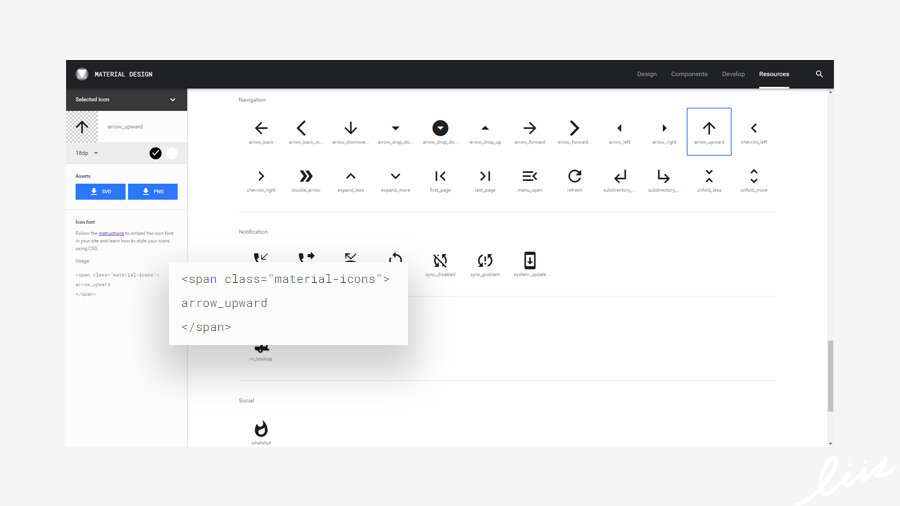
Task: Open the Design menu item
Action: pos(646,74)
